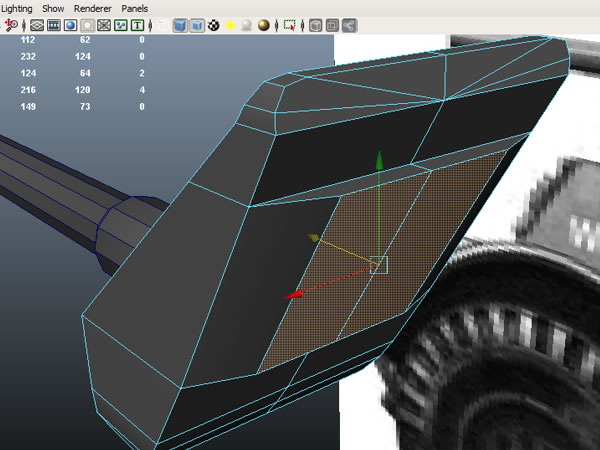Screen dimensions: 600x450
Task: Click the Isolate Select icon
Action: (x=290, y=25)
